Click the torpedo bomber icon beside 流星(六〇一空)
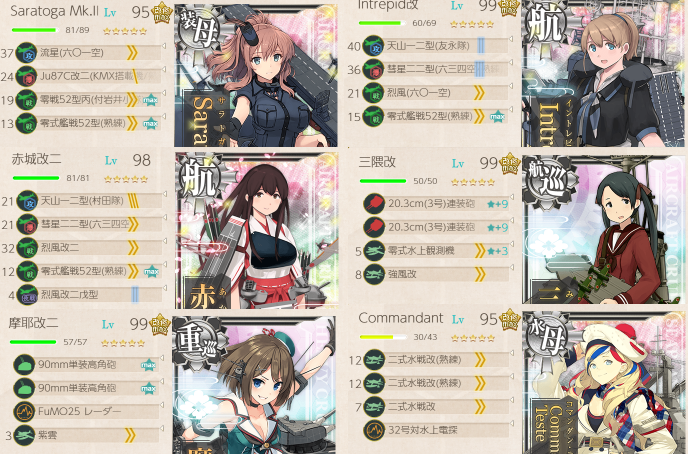 pyautogui.click(x=26, y=53)
